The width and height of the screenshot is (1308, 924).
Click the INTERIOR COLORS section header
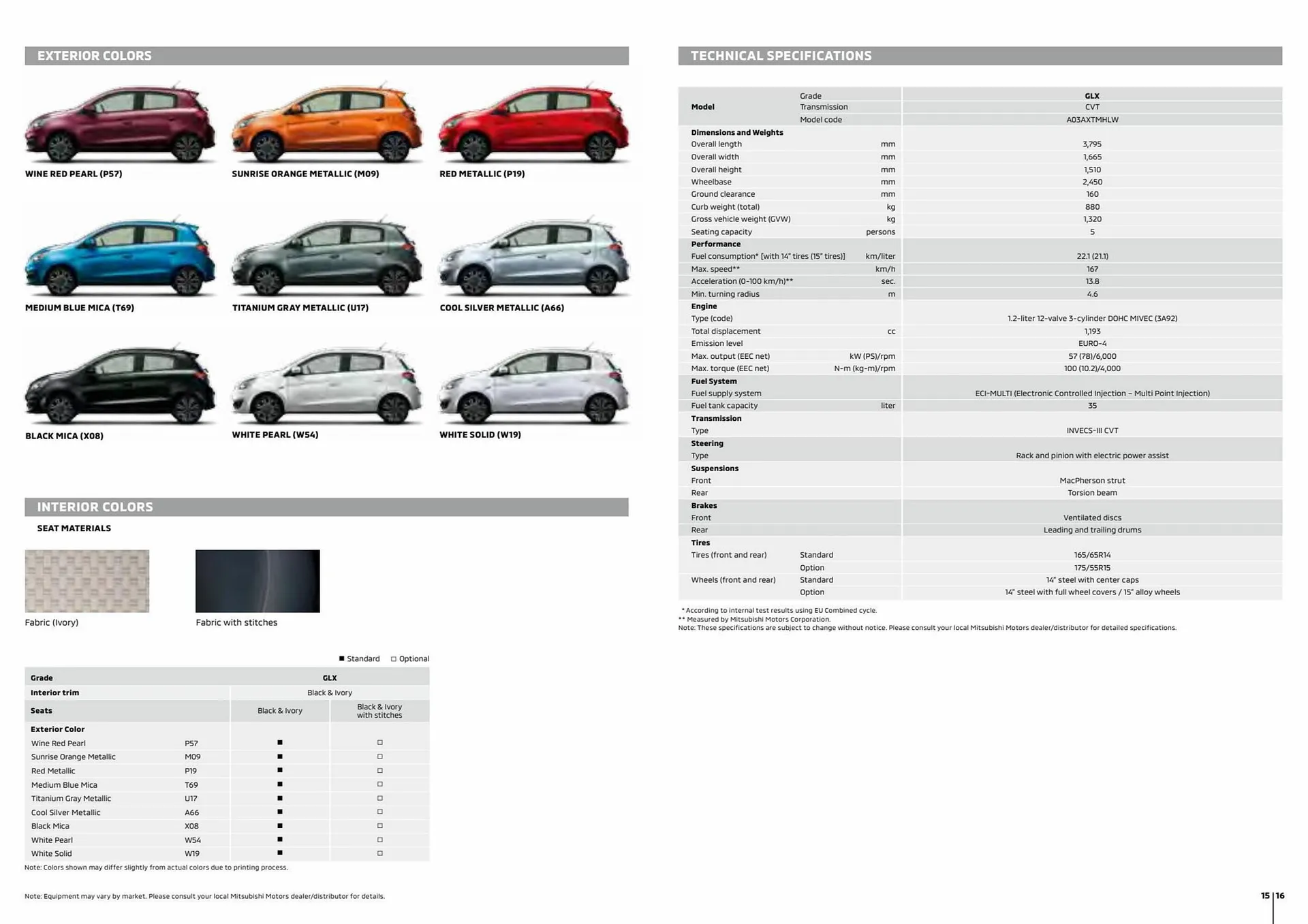point(326,507)
